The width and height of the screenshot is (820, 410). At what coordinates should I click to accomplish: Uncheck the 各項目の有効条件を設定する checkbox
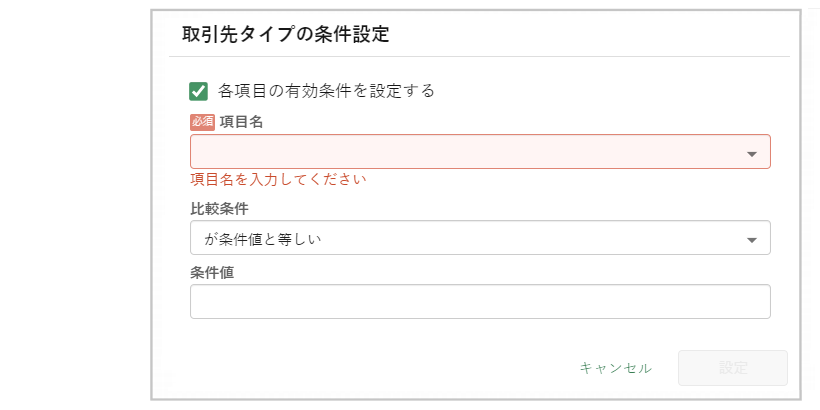[198, 91]
